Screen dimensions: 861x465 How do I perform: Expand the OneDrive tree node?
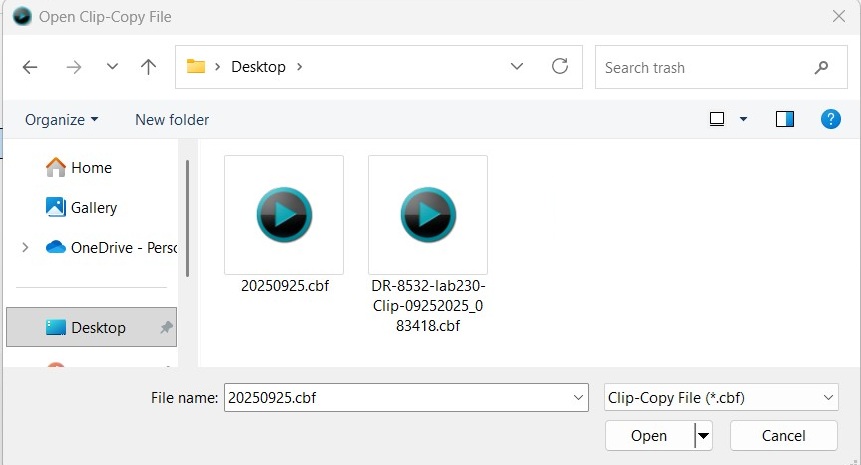[x=25, y=248]
